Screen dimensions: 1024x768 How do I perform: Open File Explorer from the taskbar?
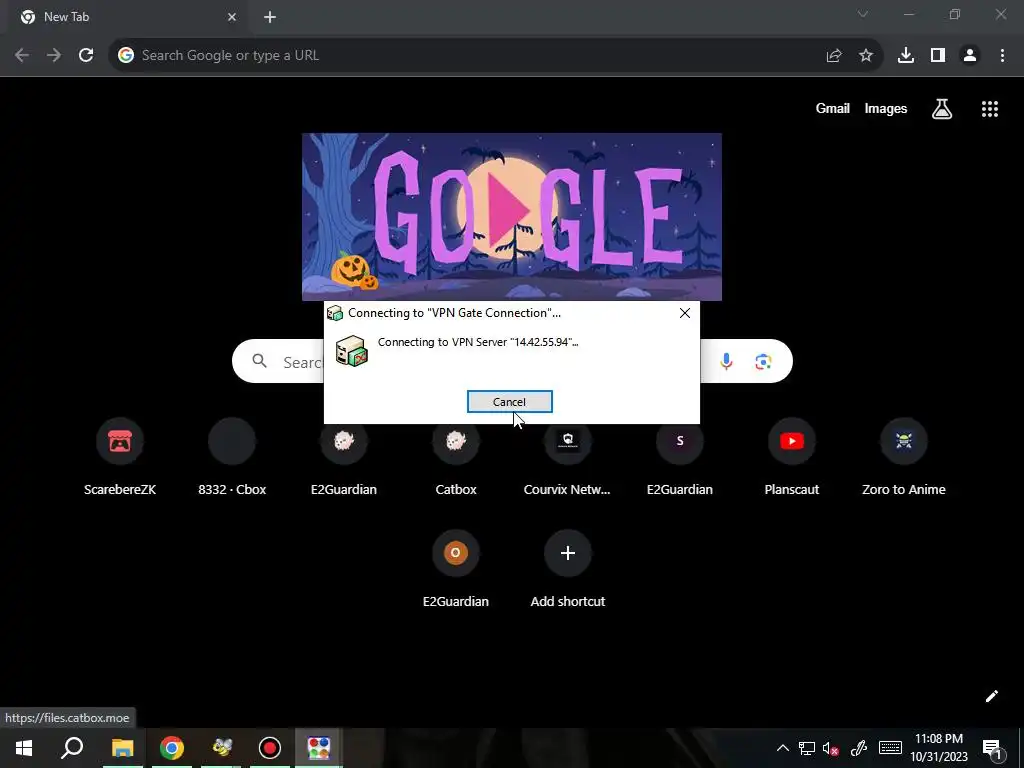pyautogui.click(x=122, y=748)
